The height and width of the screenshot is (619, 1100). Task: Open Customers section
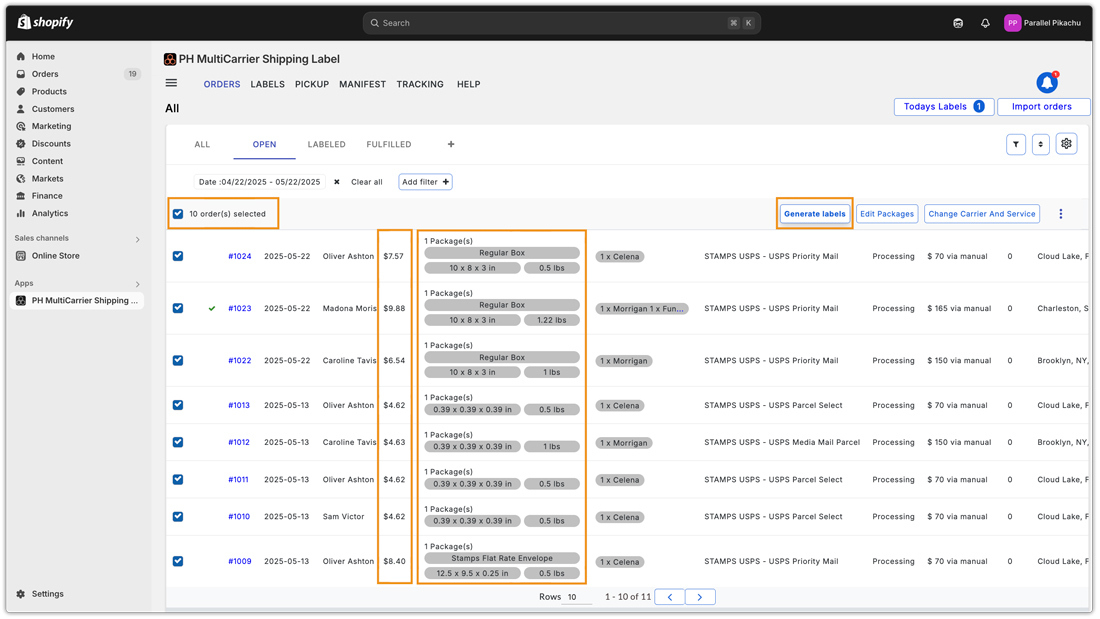tap(53, 109)
